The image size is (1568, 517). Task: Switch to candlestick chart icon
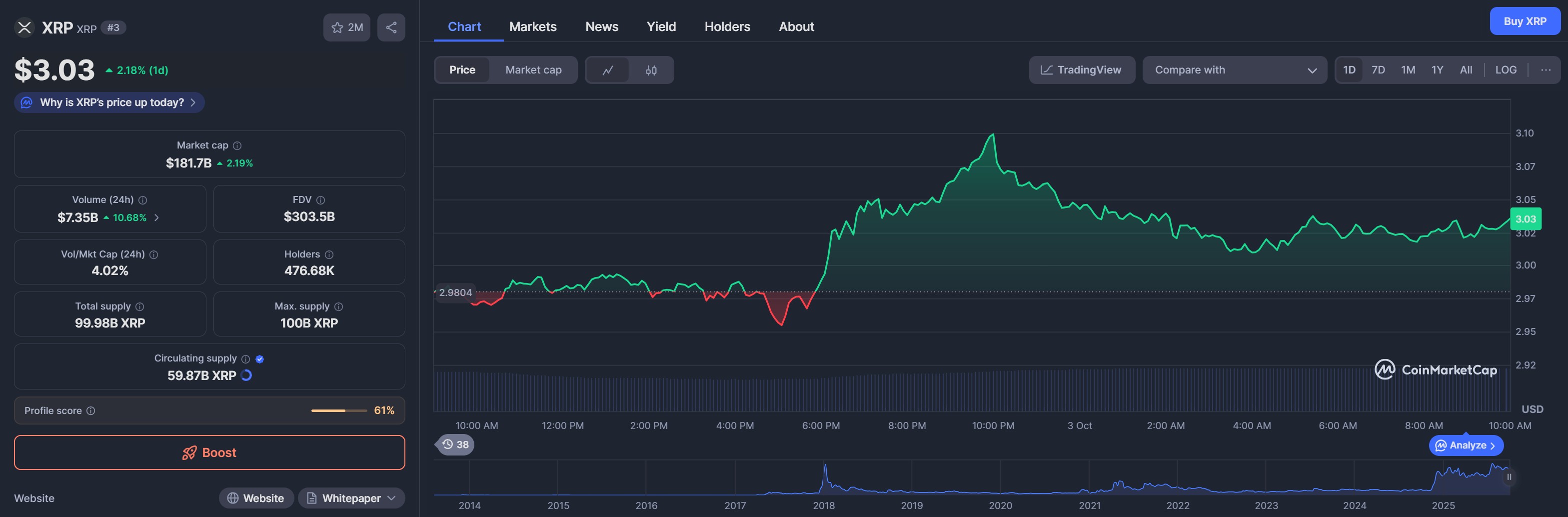(651, 70)
